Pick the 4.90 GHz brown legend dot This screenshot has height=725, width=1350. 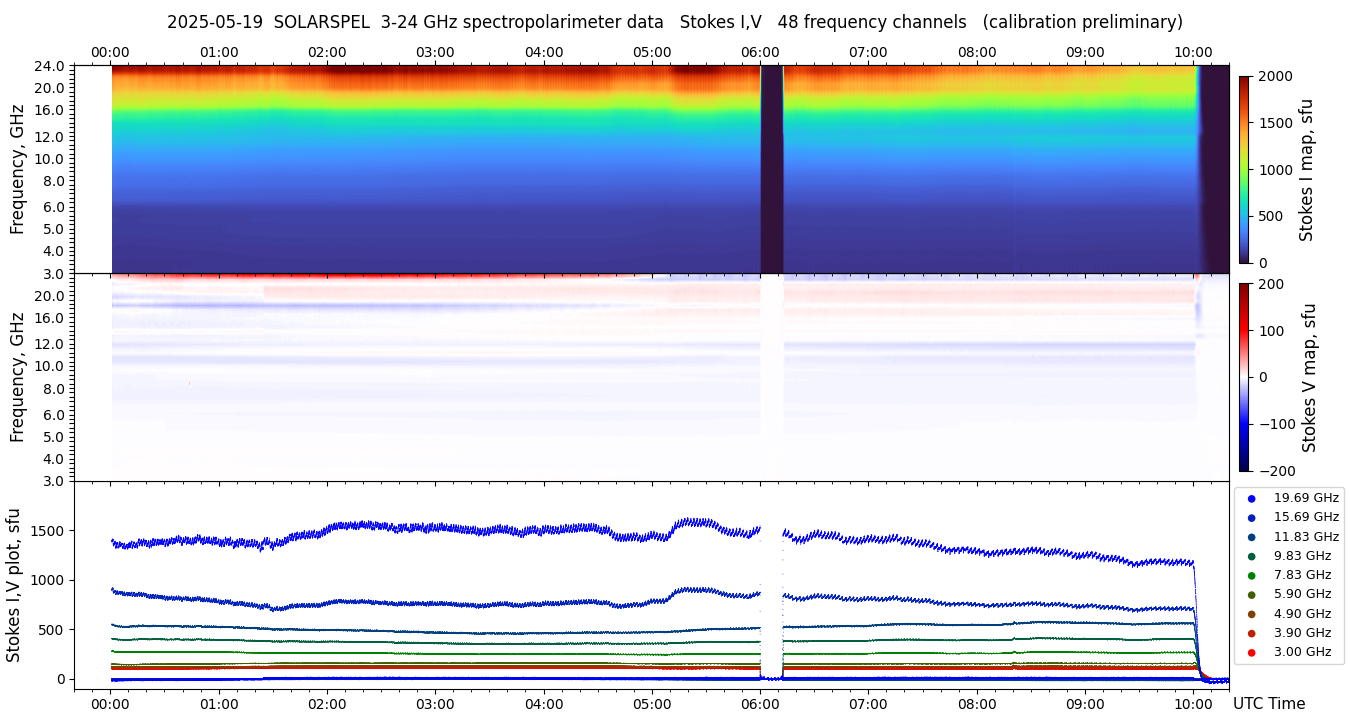[1251, 614]
